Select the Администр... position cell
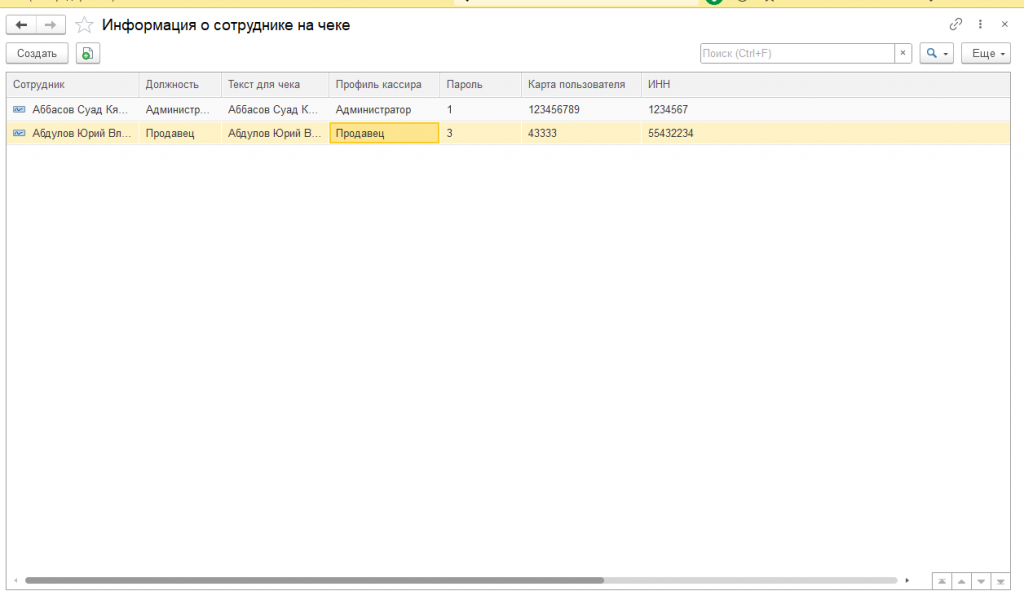 (x=180, y=110)
